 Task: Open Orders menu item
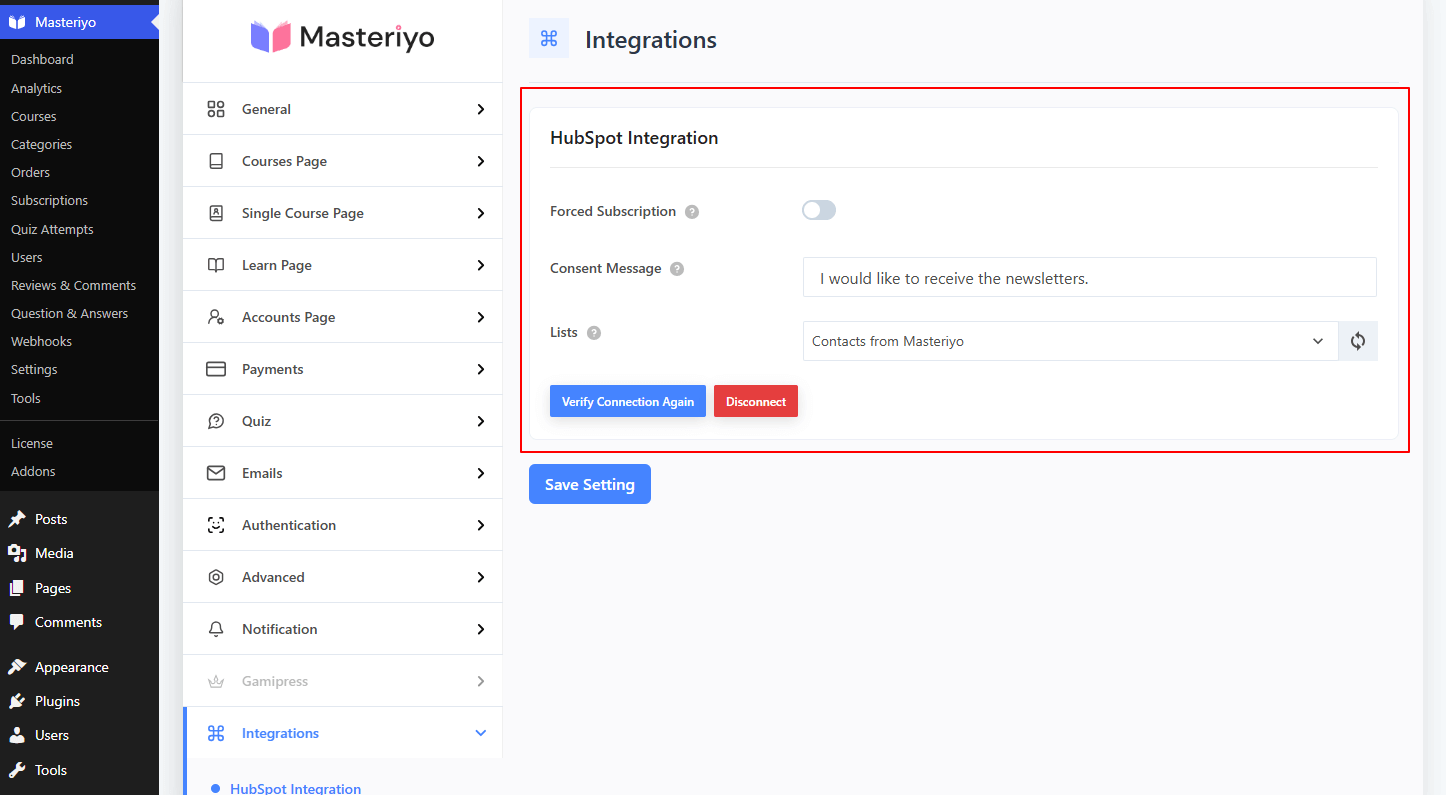click(30, 172)
